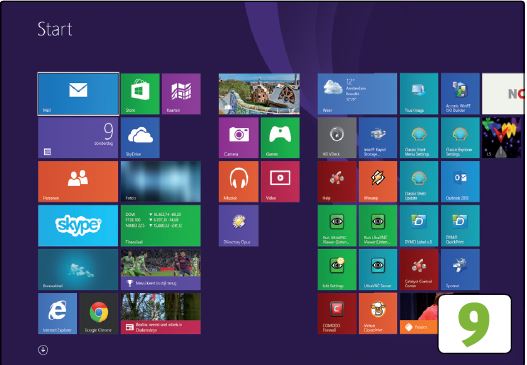Open the blurred Foto's photos tile
The width and height of the screenshot is (527, 365).
click(x=161, y=181)
